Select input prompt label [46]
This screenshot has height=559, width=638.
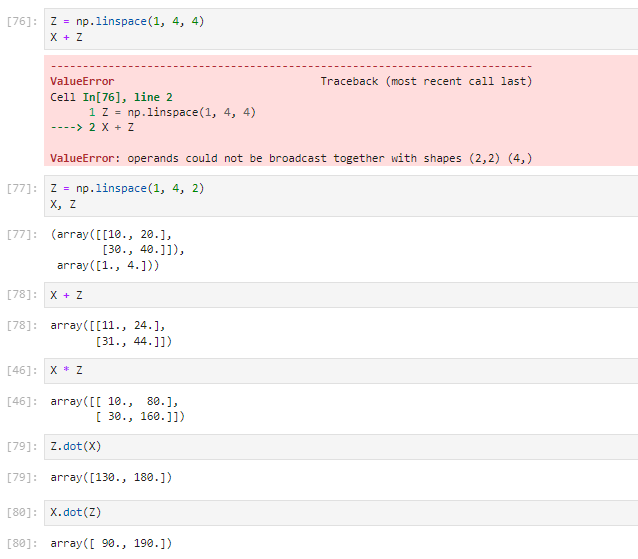[x=22, y=370]
